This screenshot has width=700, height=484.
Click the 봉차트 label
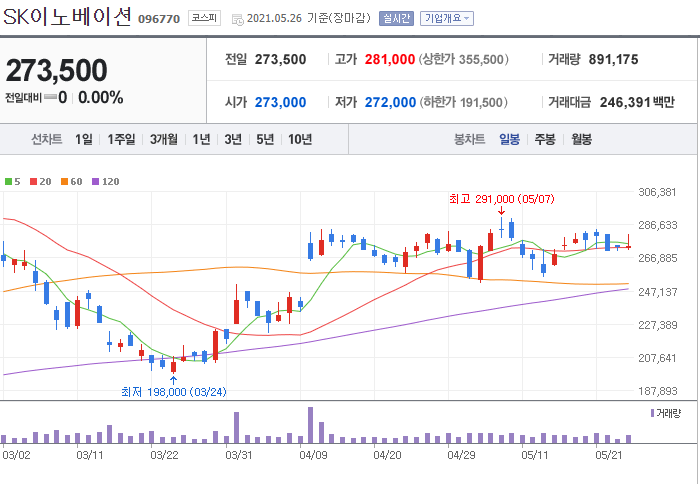(x=469, y=139)
